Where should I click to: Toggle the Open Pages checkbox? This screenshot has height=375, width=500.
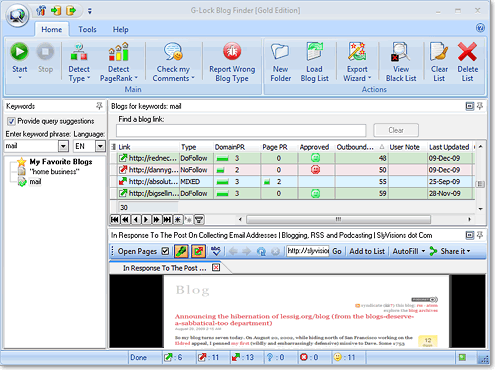165,251
